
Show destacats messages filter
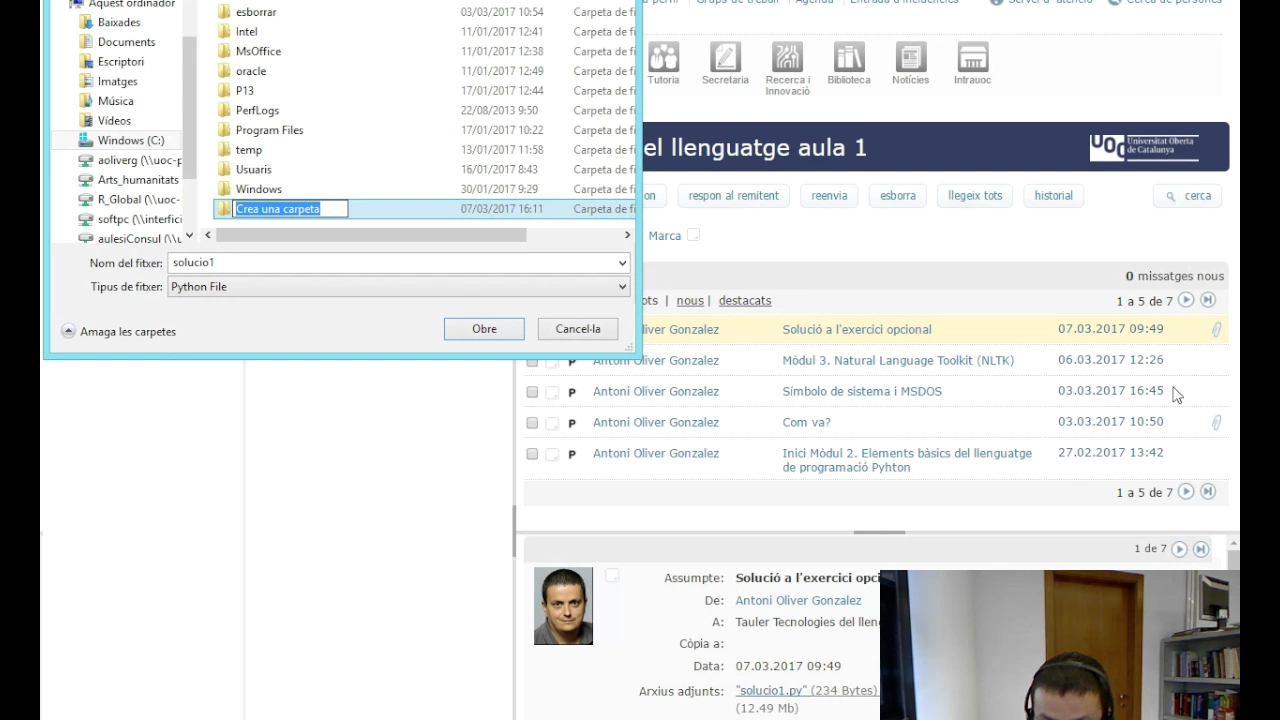coord(744,300)
